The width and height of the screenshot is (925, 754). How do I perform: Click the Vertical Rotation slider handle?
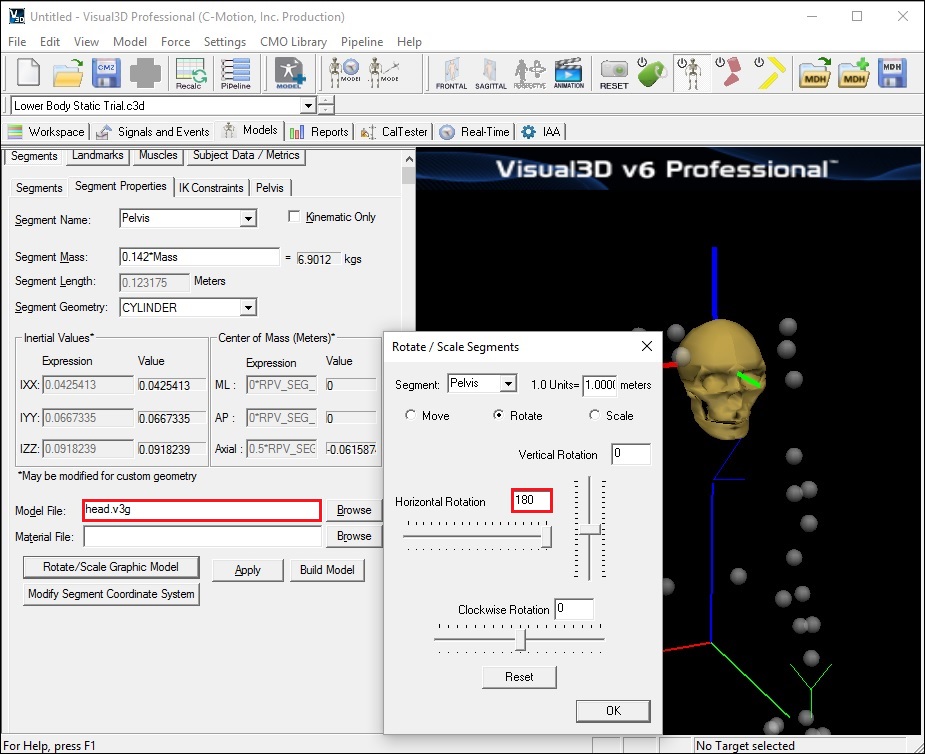click(x=589, y=530)
